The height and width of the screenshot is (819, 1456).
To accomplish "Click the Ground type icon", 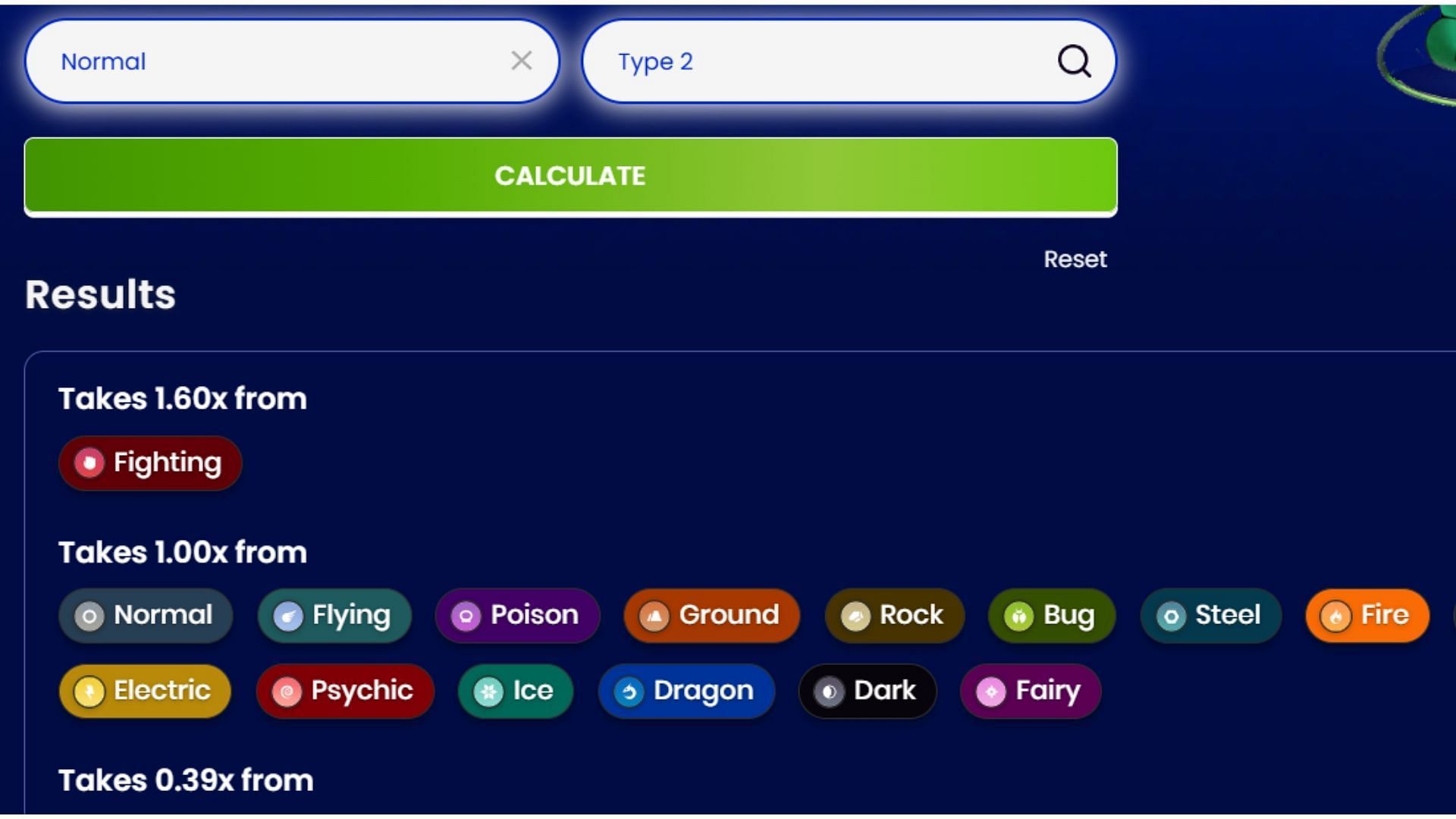I will 710,615.
